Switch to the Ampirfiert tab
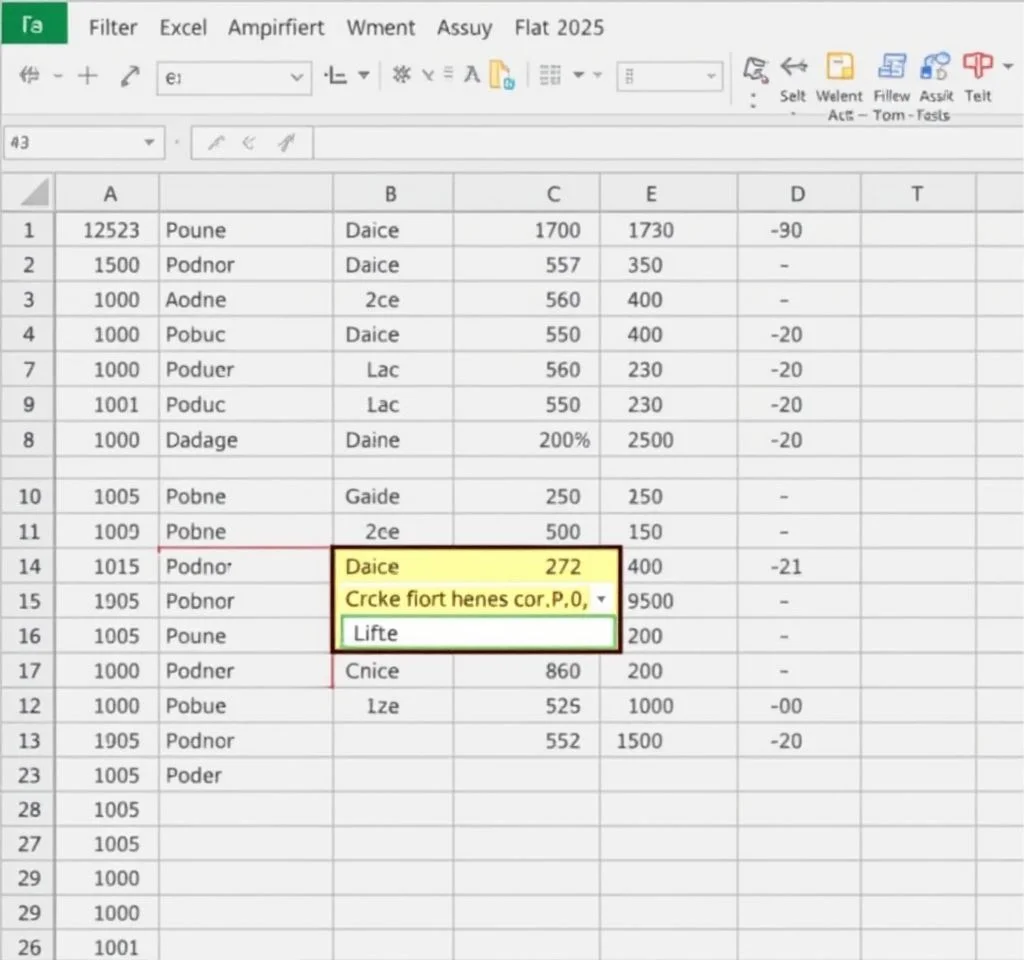Viewport: 1024px width, 960px height. [276, 27]
